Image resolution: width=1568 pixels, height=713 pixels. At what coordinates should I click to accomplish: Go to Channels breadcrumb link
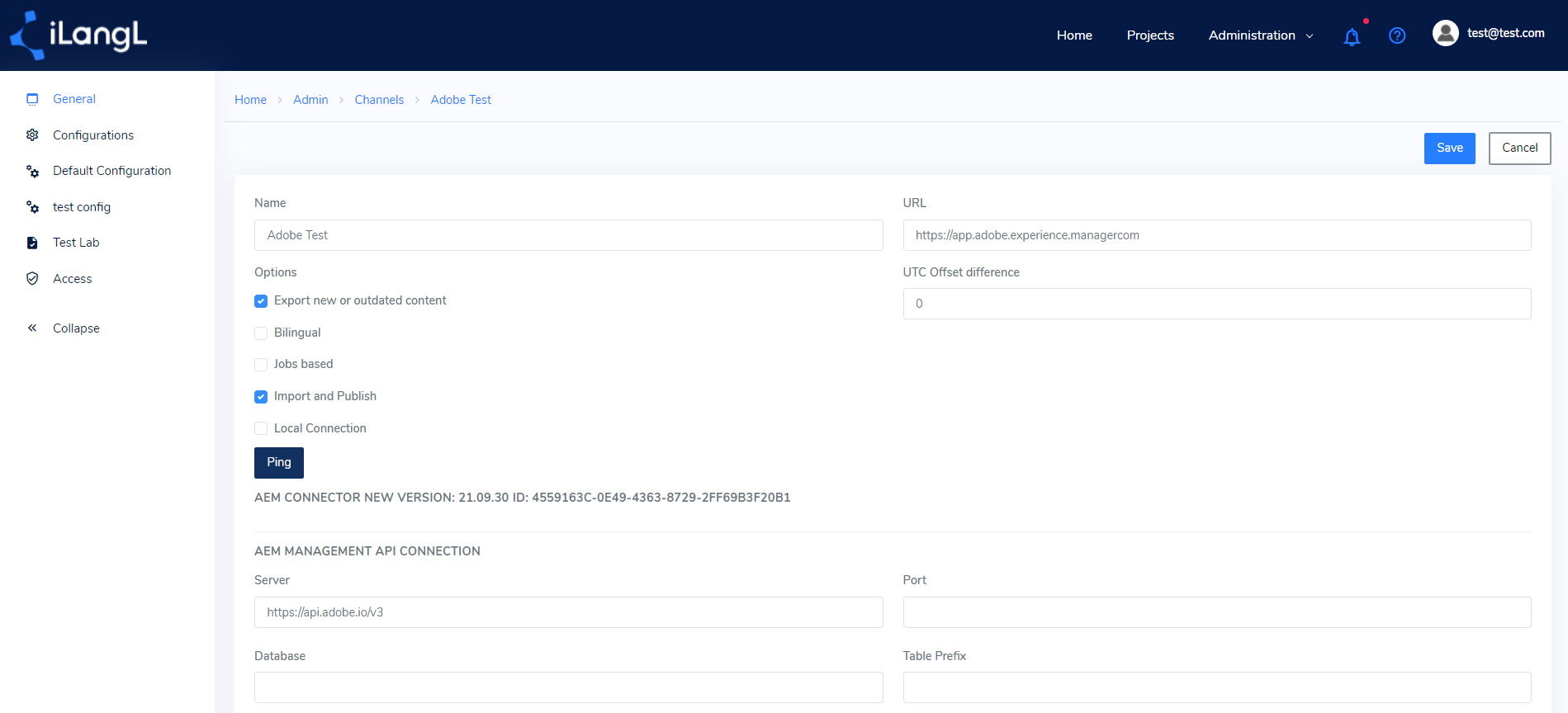coord(379,100)
